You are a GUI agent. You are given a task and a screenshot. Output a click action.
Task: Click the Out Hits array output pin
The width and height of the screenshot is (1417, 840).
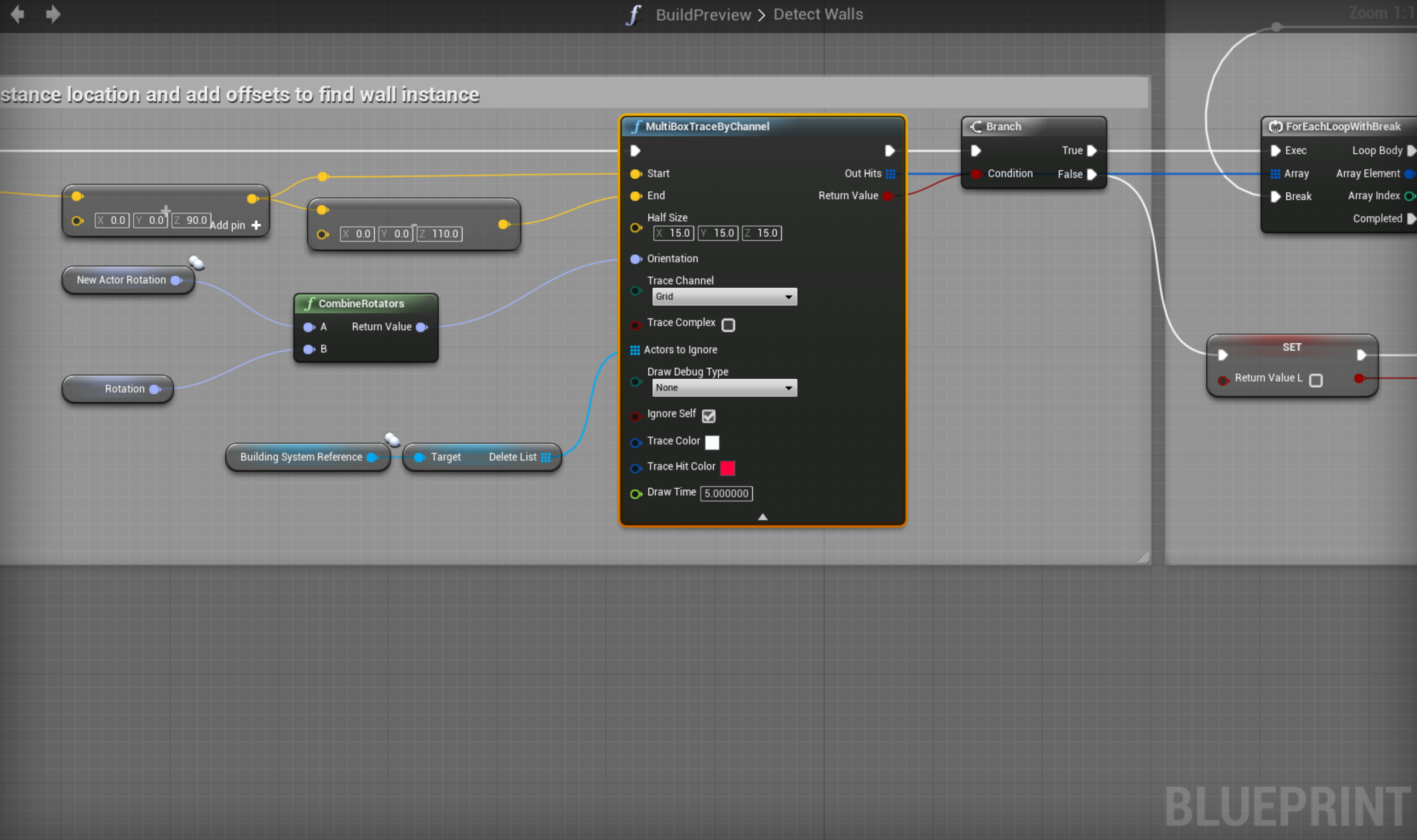[x=890, y=174]
